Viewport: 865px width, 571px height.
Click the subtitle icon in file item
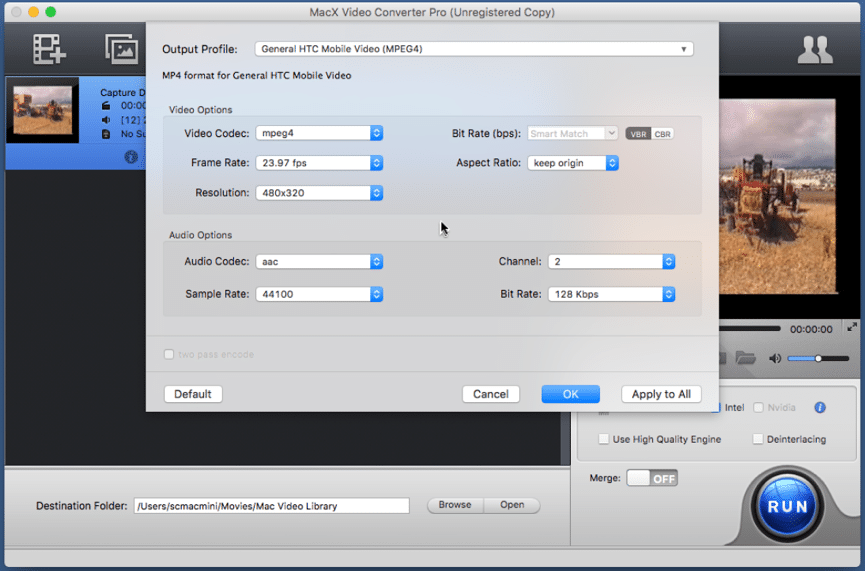point(106,134)
